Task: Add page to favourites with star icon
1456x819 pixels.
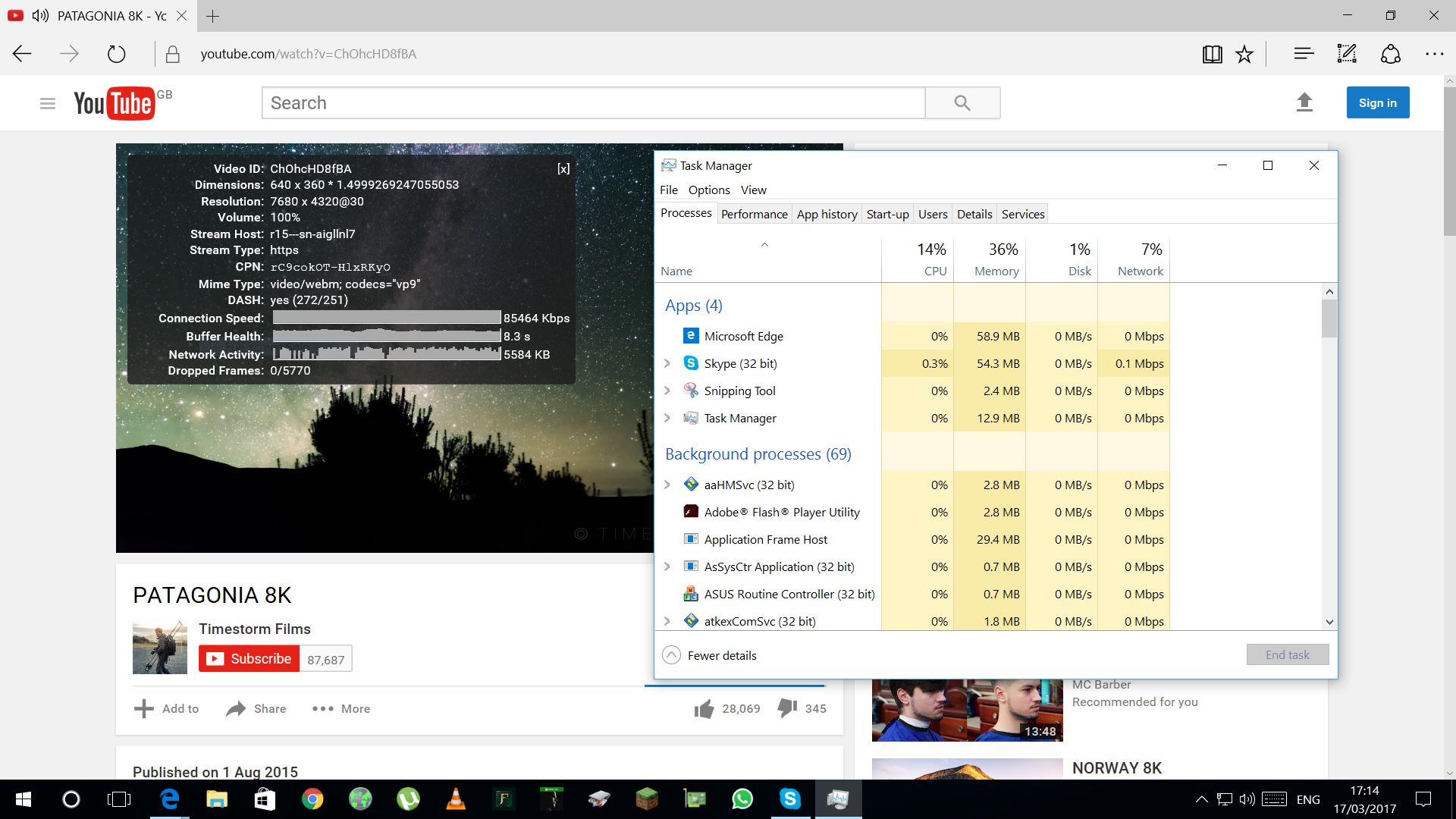Action: [1244, 54]
